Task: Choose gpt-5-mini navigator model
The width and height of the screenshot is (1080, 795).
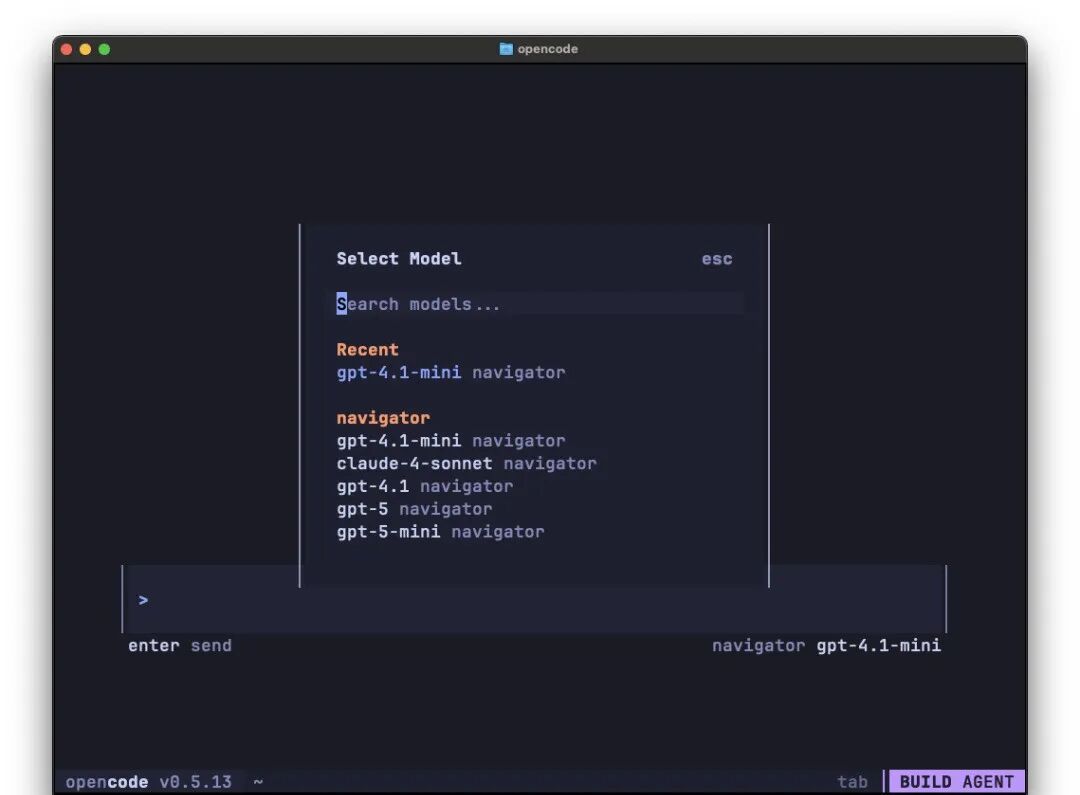Action: (440, 531)
